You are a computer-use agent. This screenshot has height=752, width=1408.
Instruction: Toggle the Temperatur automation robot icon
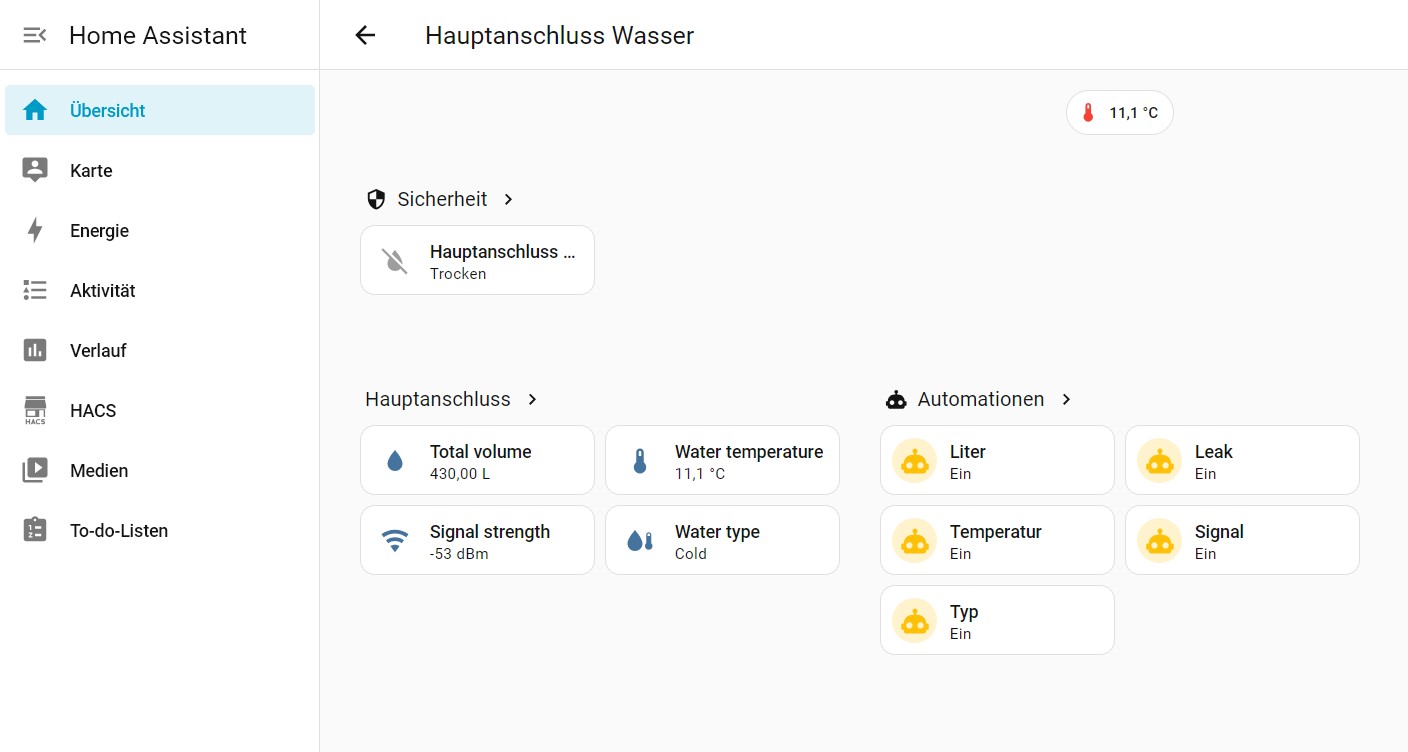tap(914, 541)
